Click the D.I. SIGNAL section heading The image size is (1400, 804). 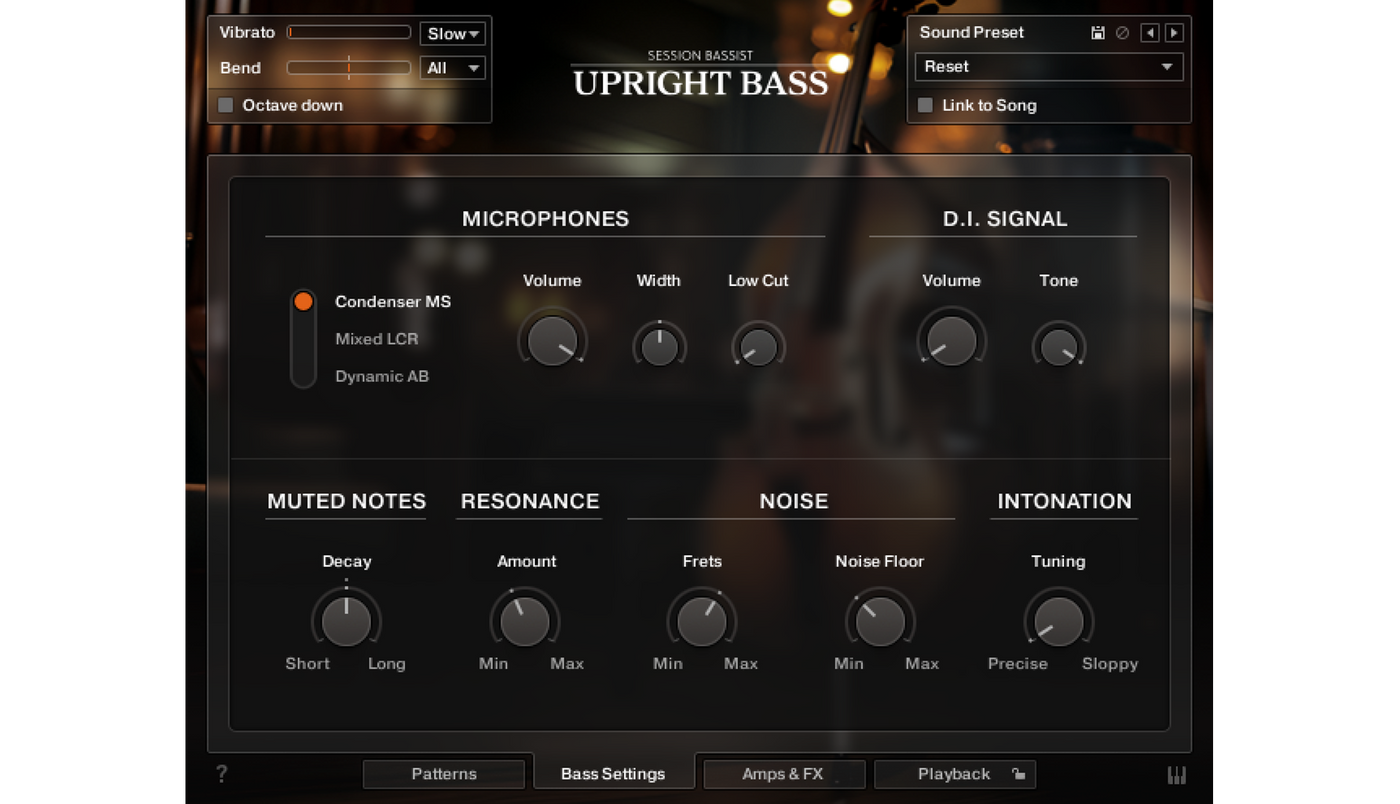pos(1005,219)
